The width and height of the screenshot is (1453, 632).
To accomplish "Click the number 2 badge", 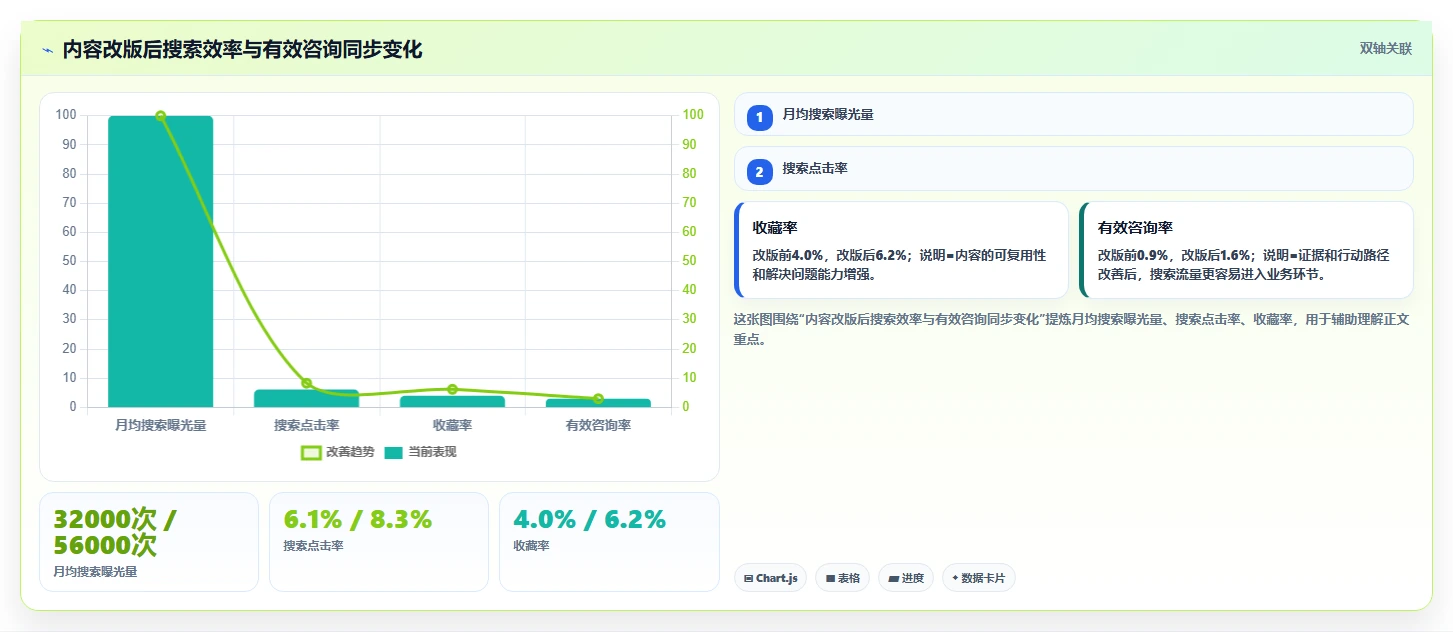I will coord(759,171).
